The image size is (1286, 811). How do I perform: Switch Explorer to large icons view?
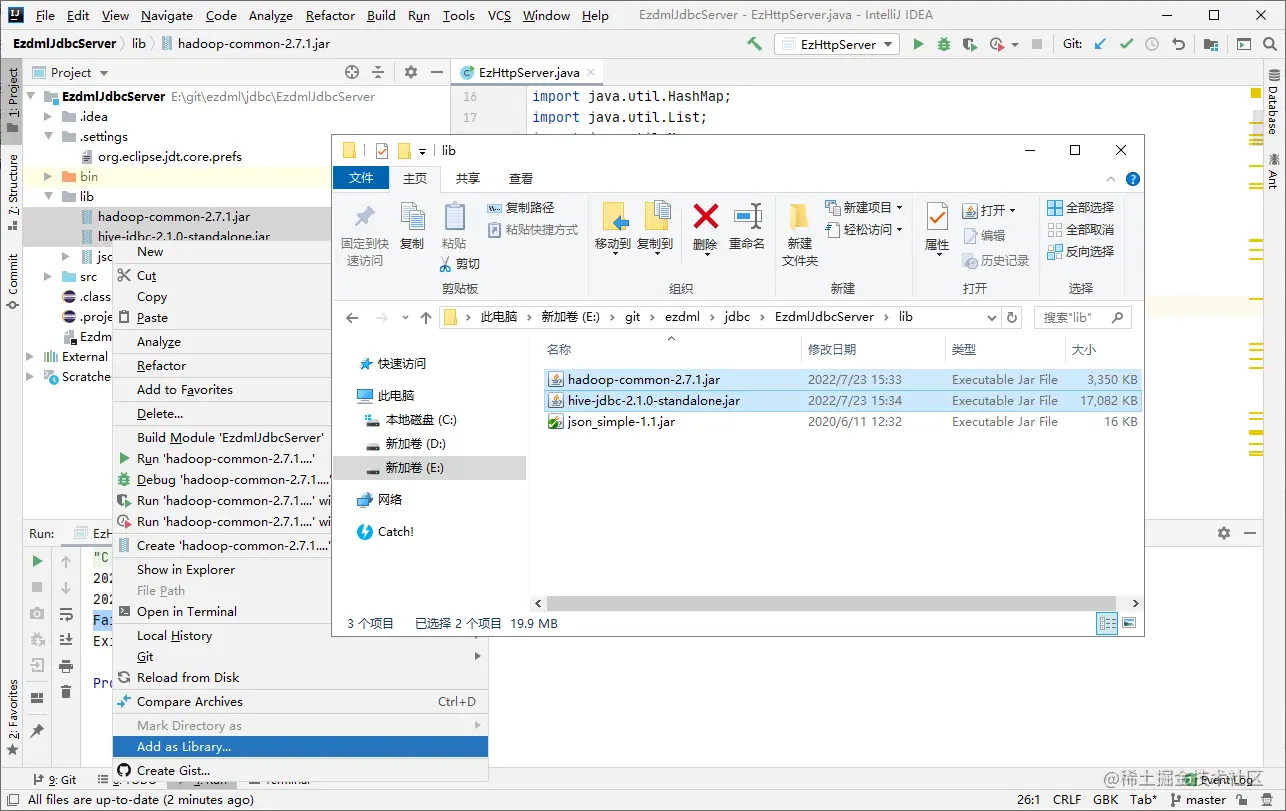1129,623
